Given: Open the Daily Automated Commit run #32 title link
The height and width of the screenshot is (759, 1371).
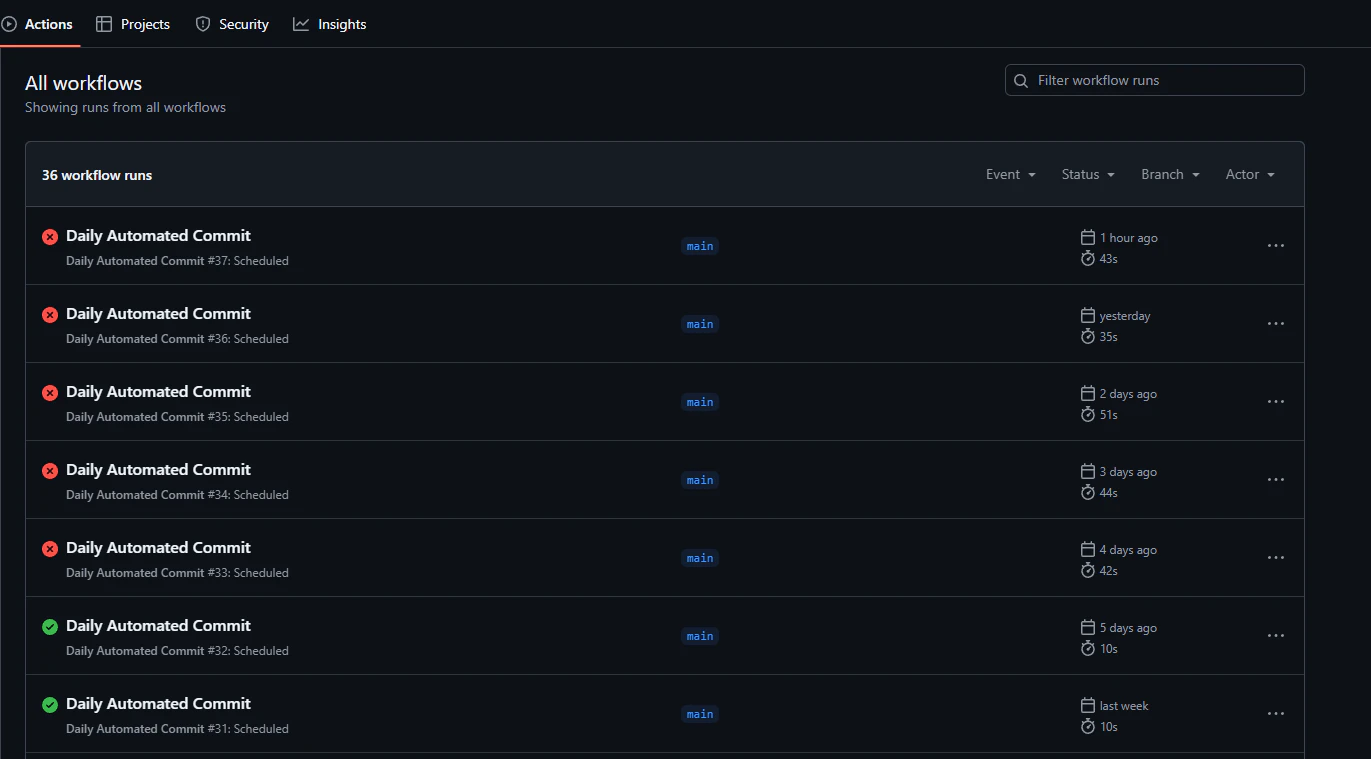Looking at the screenshot, I should pyautogui.click(x=158, y=626).
